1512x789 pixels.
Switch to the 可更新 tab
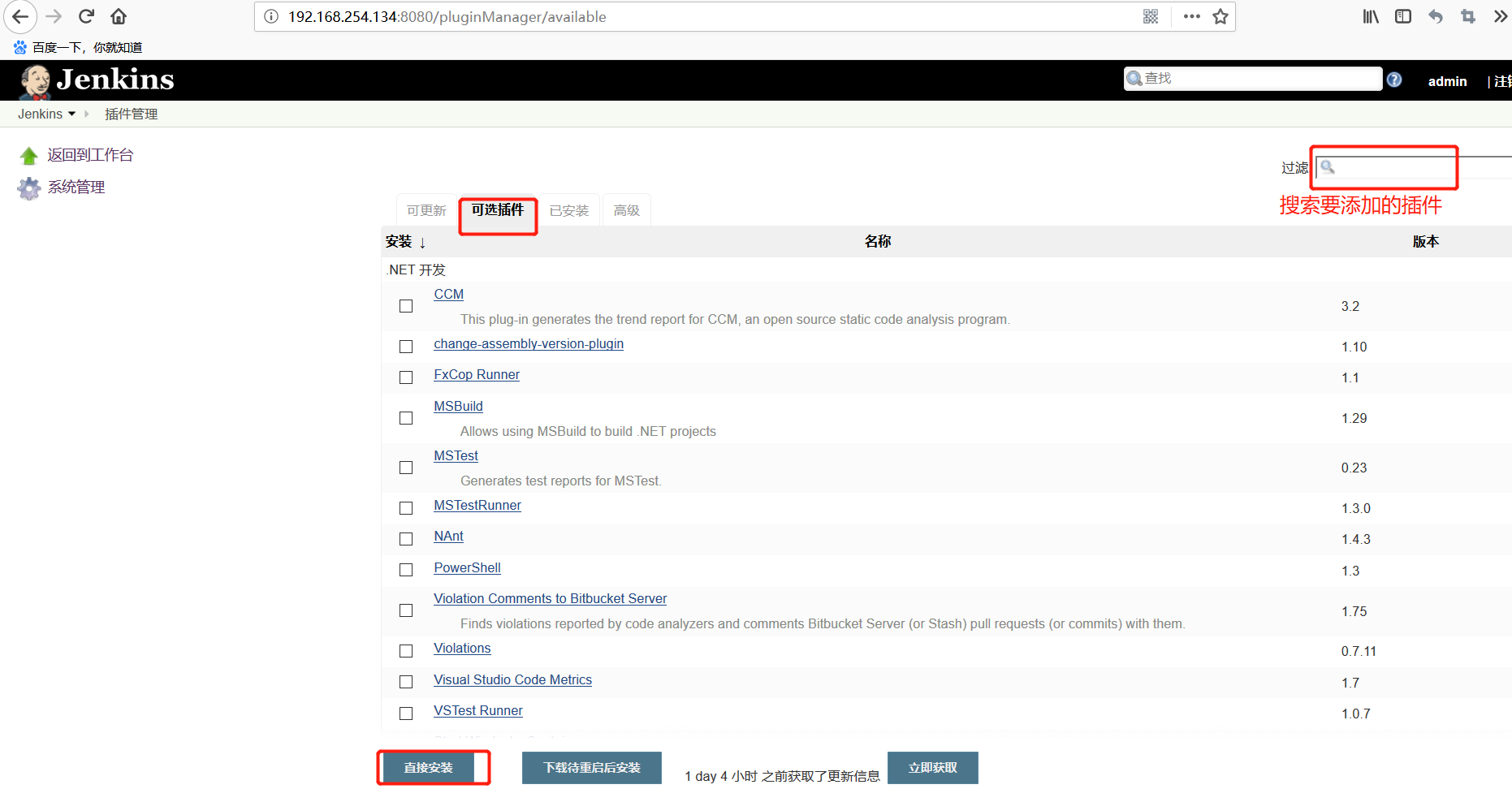coord(426,210)
